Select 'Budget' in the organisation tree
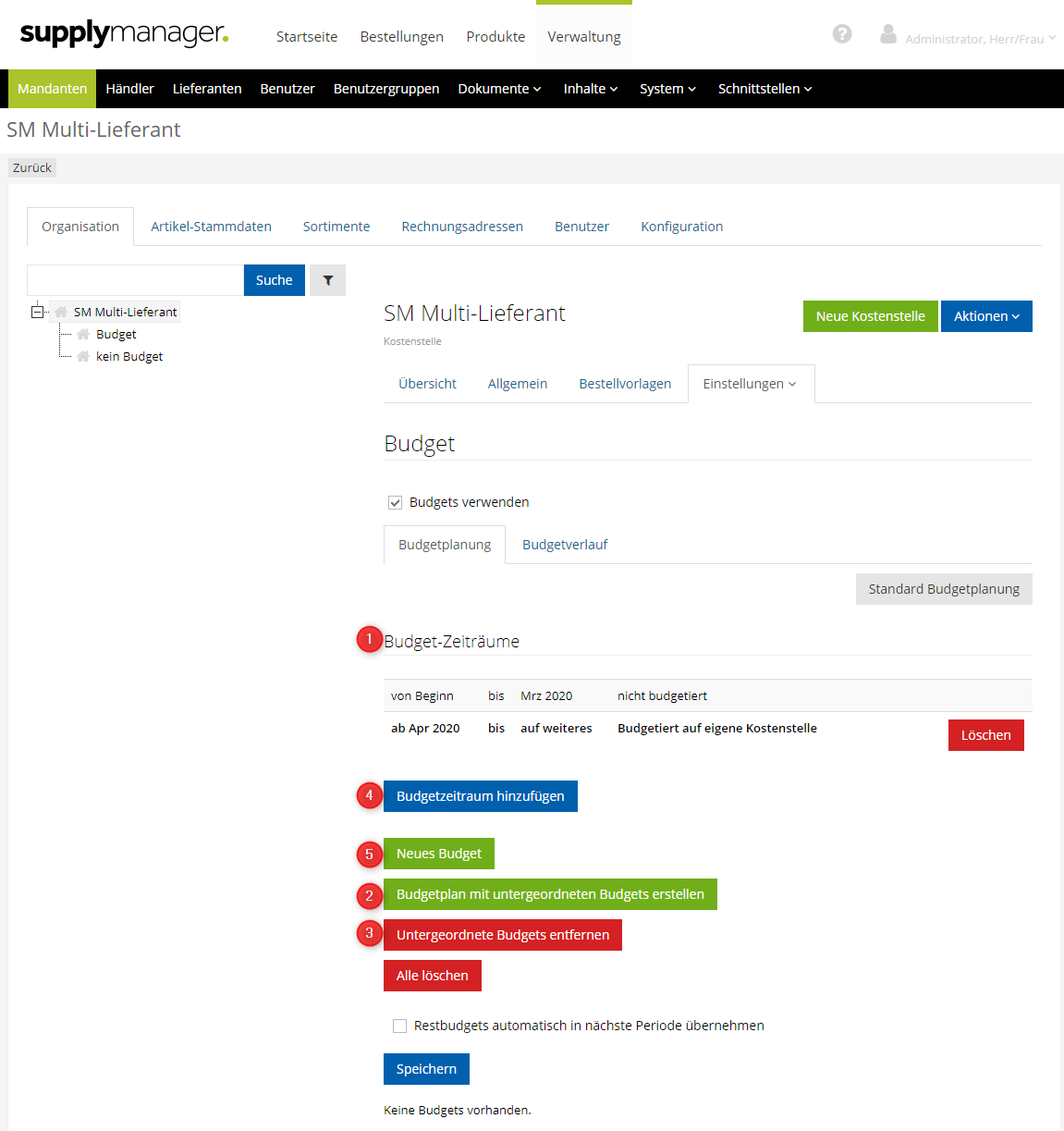1064x1131 pixels. click(116, 334)
